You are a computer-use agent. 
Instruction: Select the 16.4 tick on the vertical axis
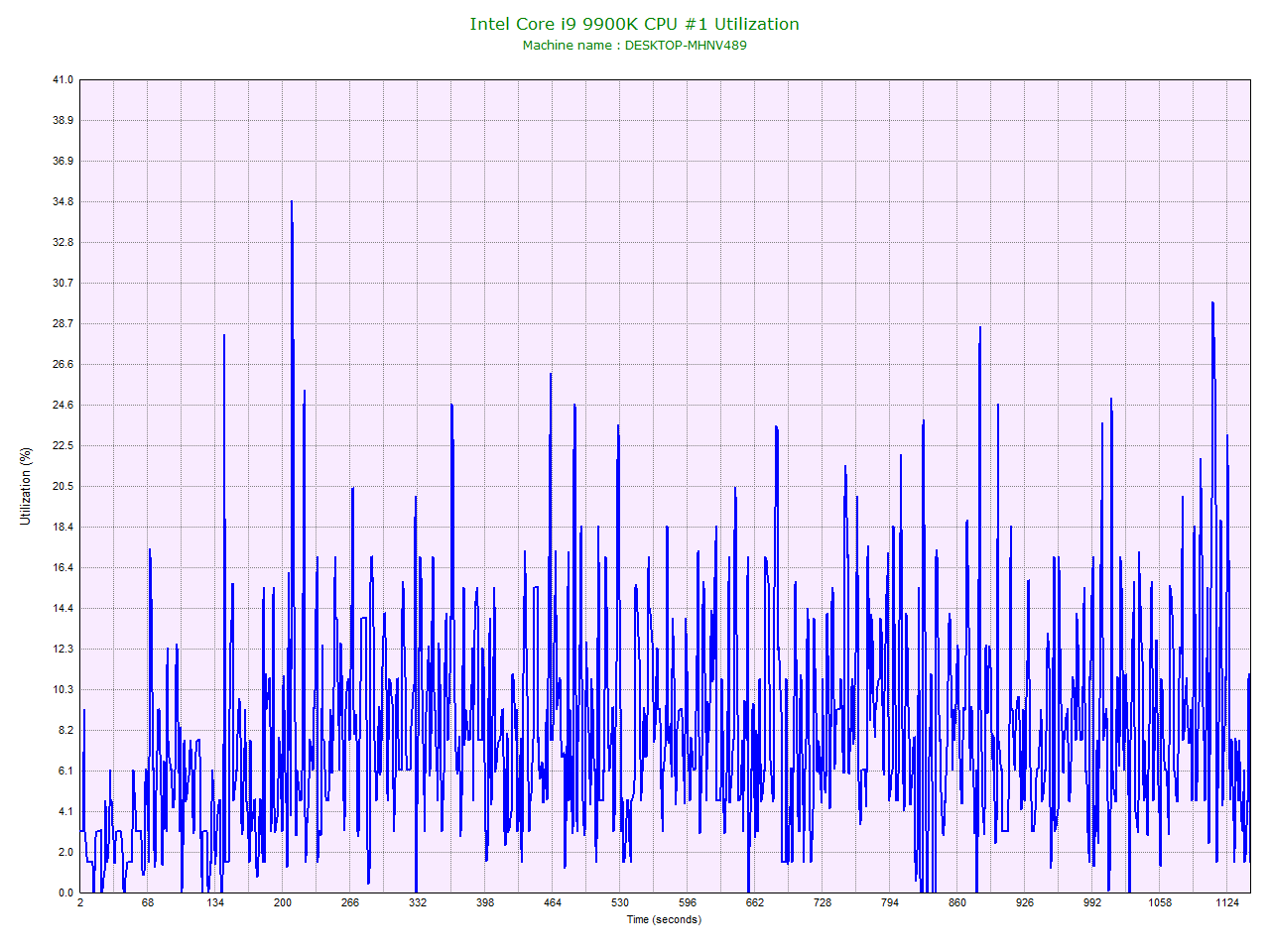point(63,567)
